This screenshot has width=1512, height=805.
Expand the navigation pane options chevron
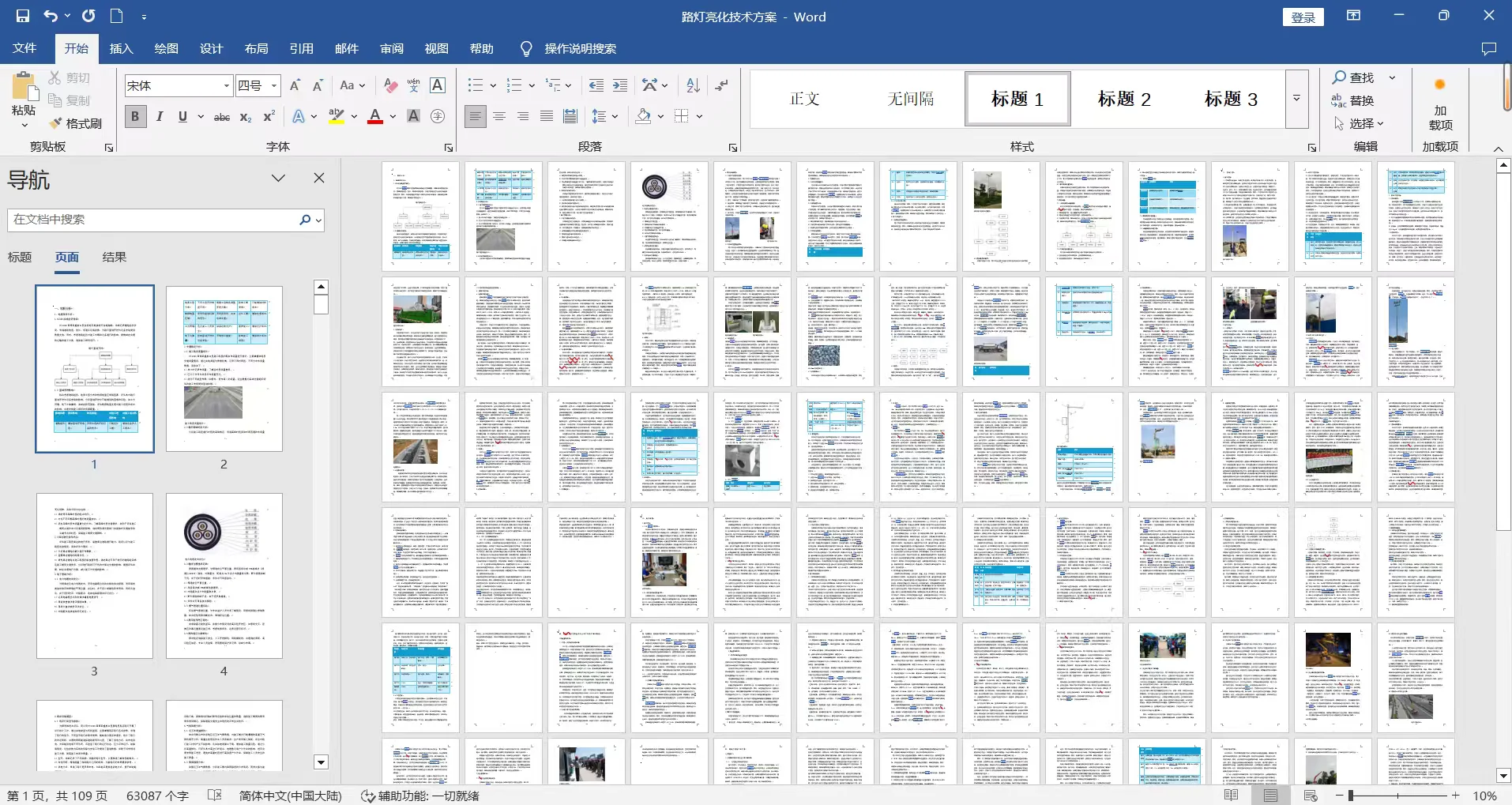point(278,179)
